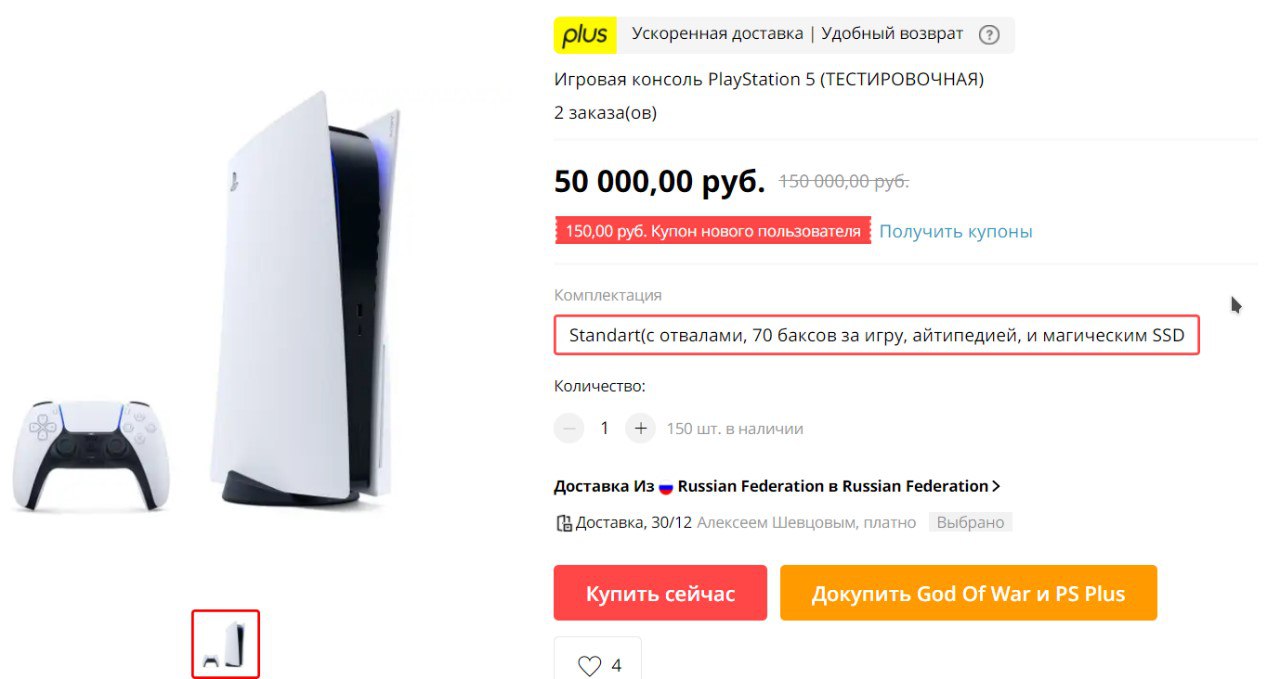Image resolution: width=1280 pixels, height=679 pixels.
Task: Open the help question mark icon
Action: (x=989, y=35)
